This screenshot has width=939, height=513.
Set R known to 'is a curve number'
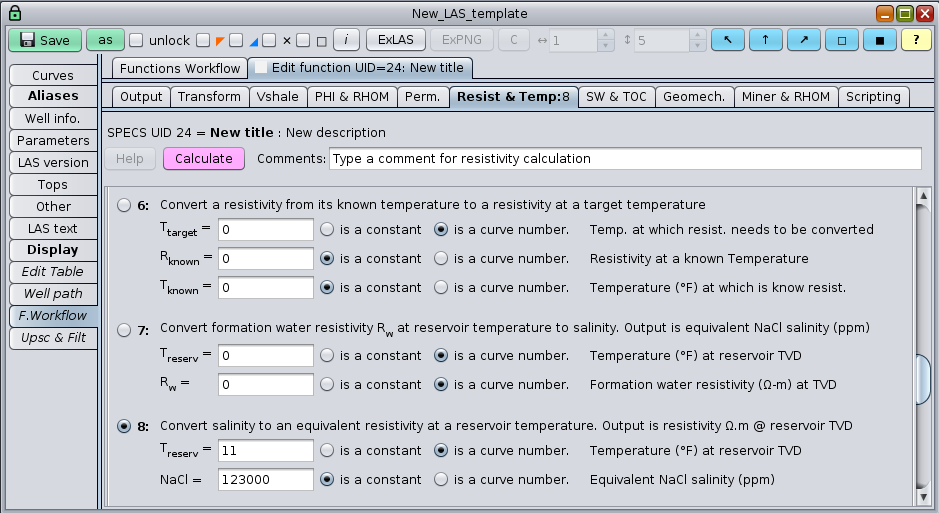click(x=441, y=259)
